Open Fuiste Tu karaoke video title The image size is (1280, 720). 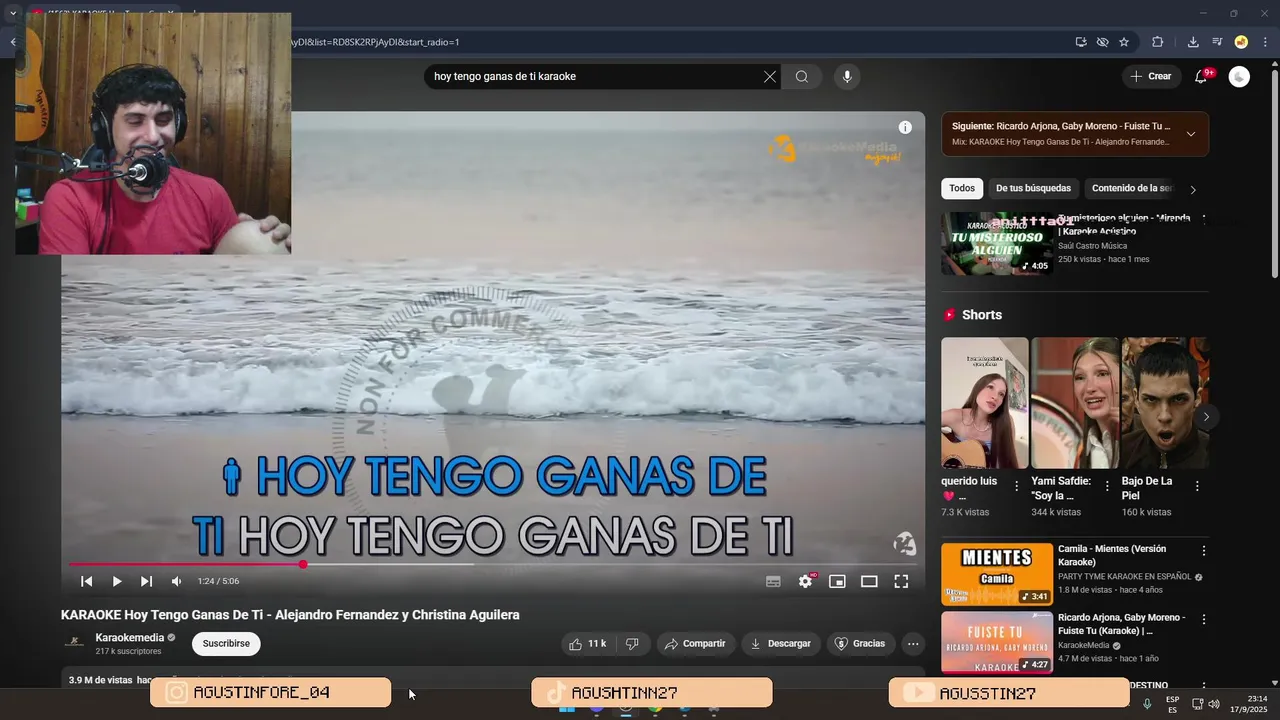[1121, 624]
